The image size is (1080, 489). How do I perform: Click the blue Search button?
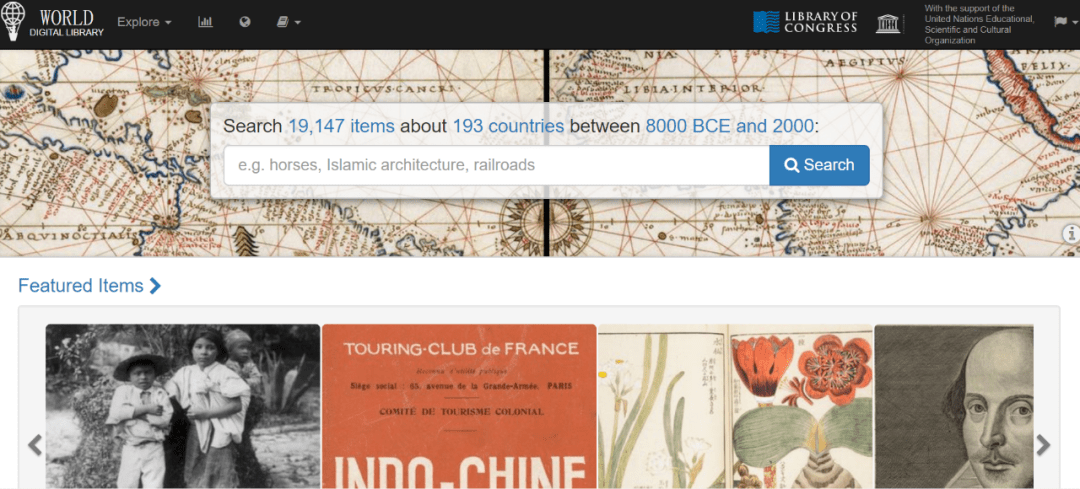(820, 165)
